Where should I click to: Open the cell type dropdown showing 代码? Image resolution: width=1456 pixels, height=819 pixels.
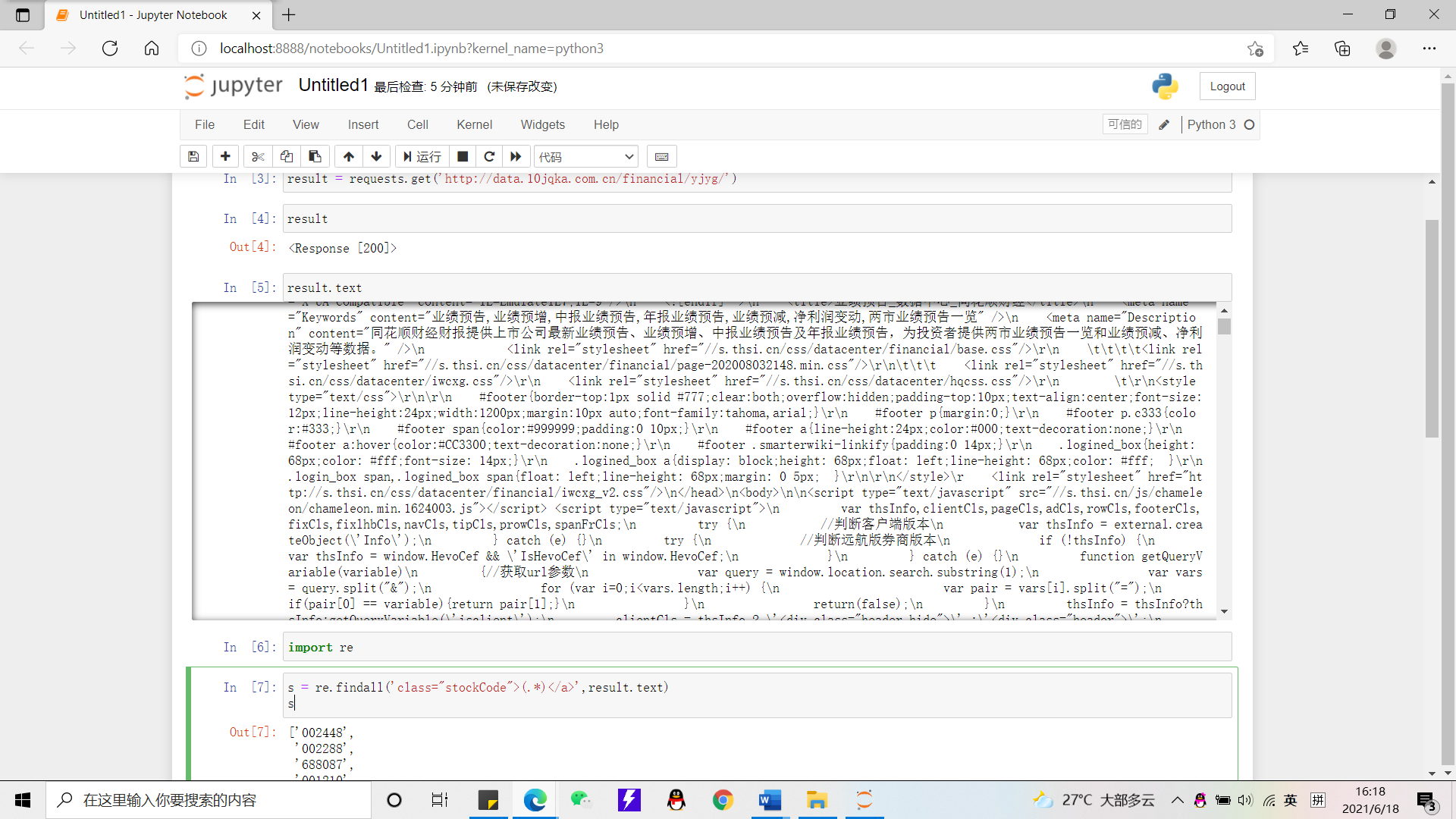click(x=585, y=156)
